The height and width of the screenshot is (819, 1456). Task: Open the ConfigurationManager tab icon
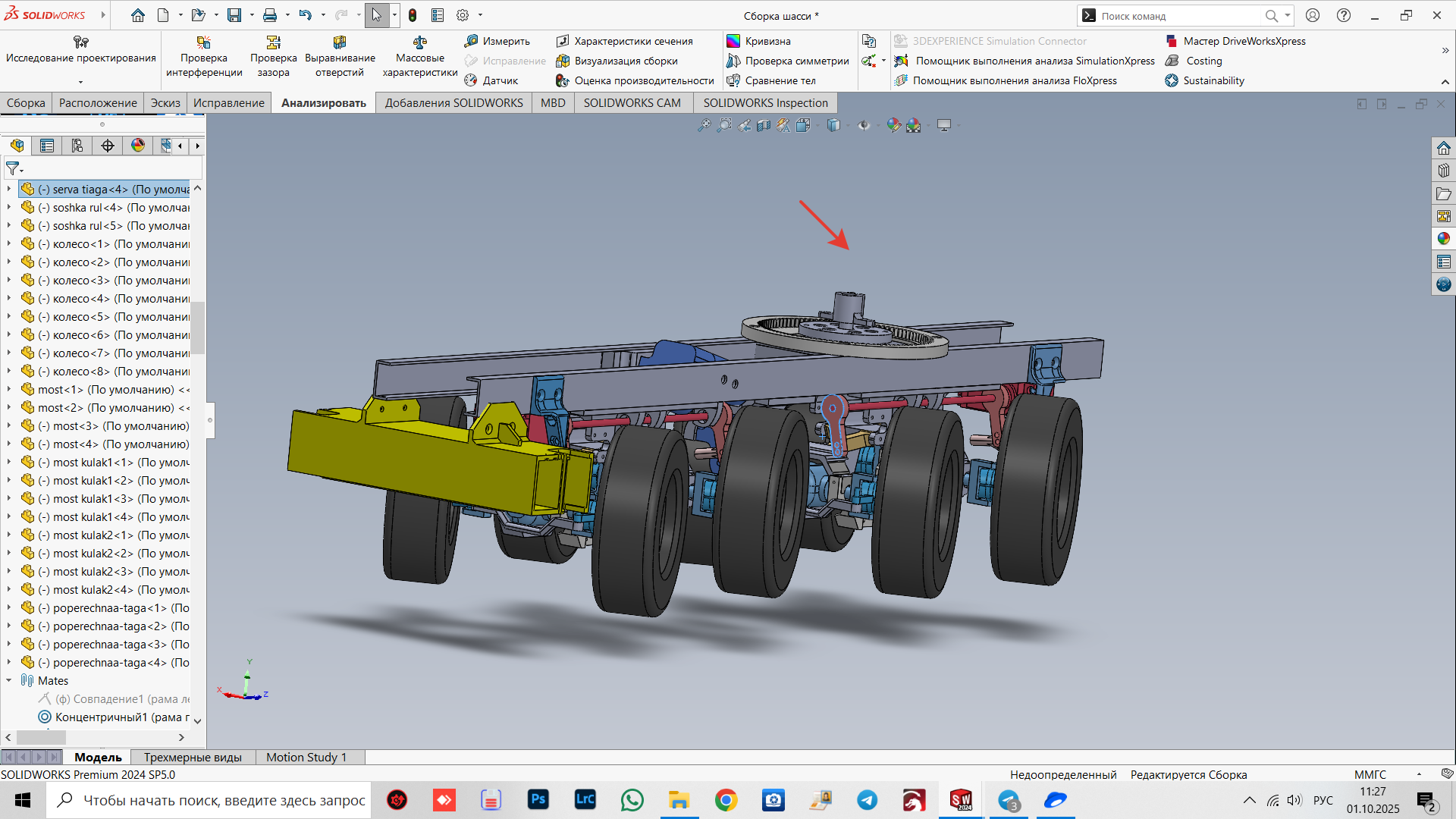(x=77, y=146)
